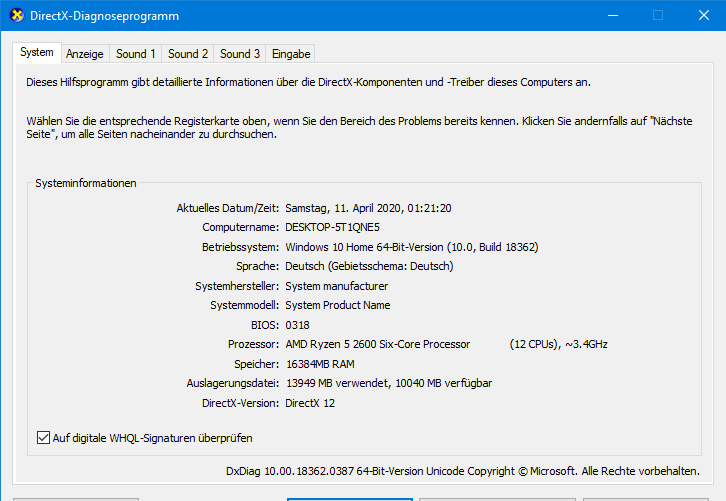Minimize the DirectX-Diagnoseprogramm window
This screenshot has width=726, height=501.
click(x=612, y=15)
